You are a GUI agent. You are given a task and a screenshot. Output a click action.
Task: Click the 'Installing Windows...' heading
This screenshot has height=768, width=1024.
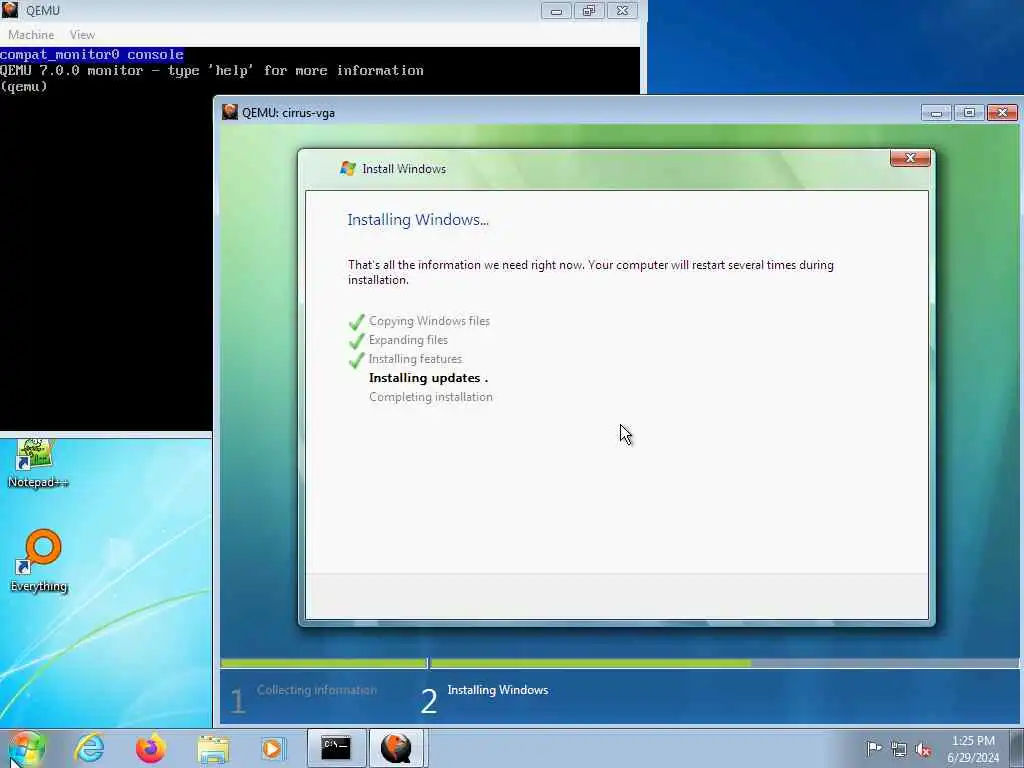point(418,219)
